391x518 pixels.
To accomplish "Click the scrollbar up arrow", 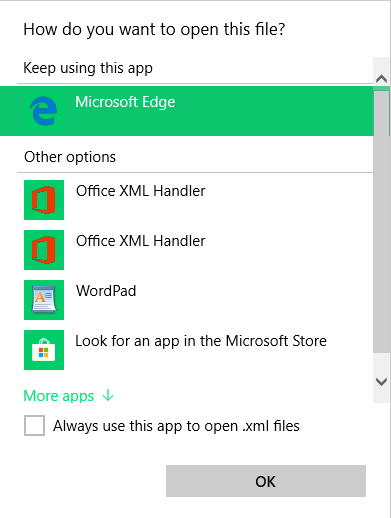I will [x=381, y=79].
